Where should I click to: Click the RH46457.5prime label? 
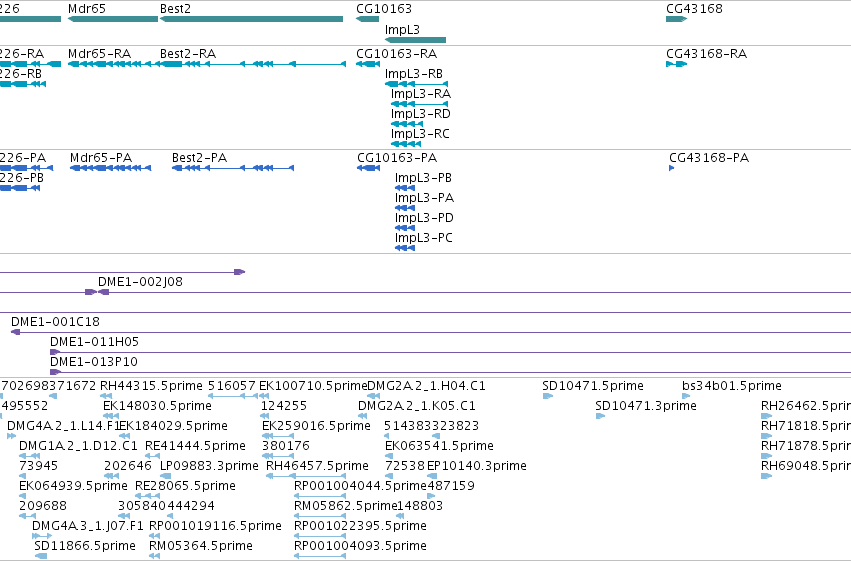(x=317, y=466)
